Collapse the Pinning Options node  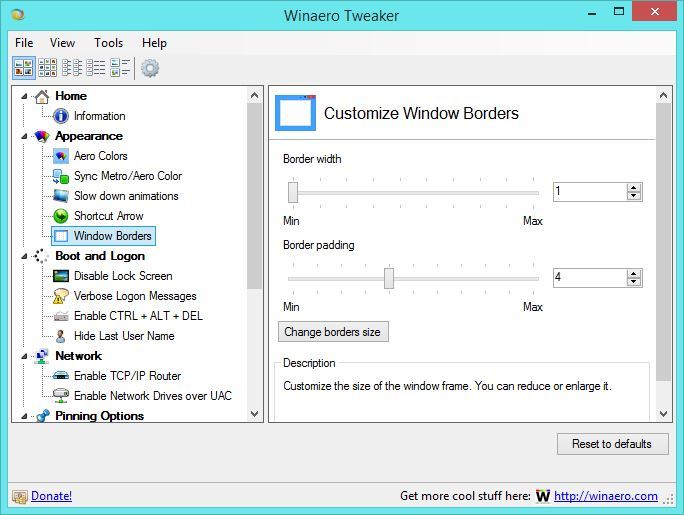(24, 416)
